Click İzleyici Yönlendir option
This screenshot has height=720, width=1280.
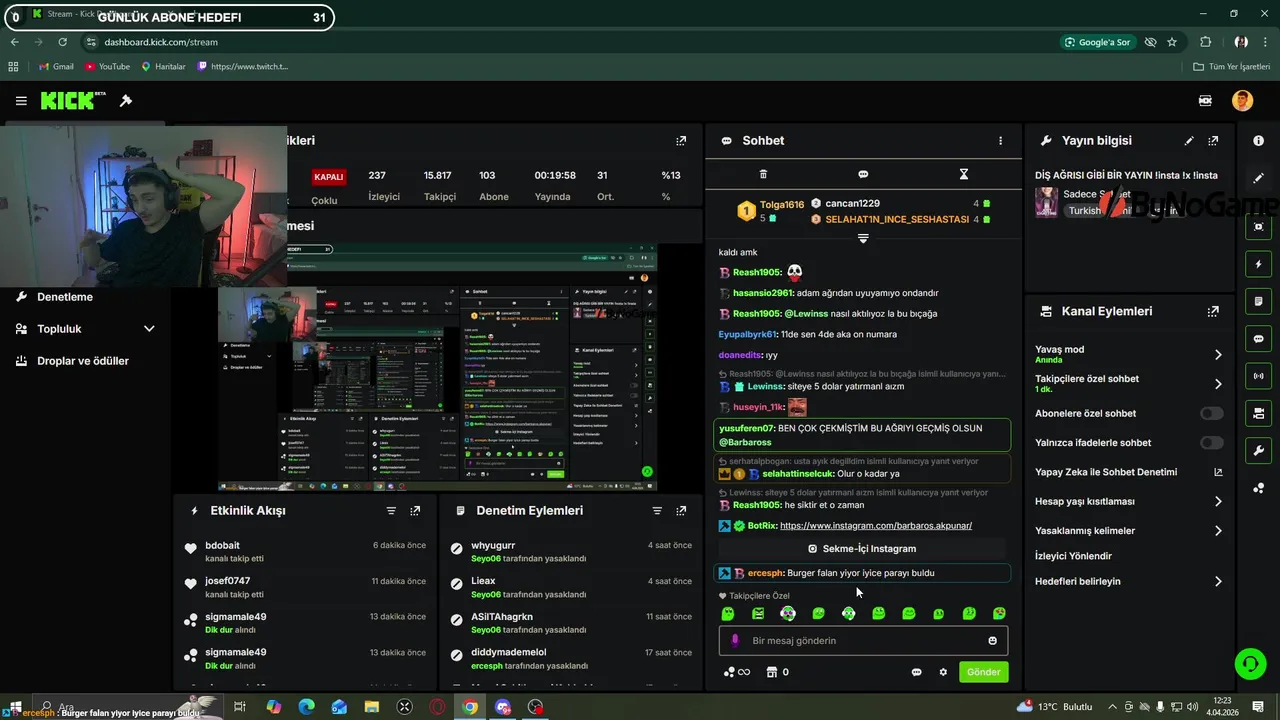pos(1073,556)
